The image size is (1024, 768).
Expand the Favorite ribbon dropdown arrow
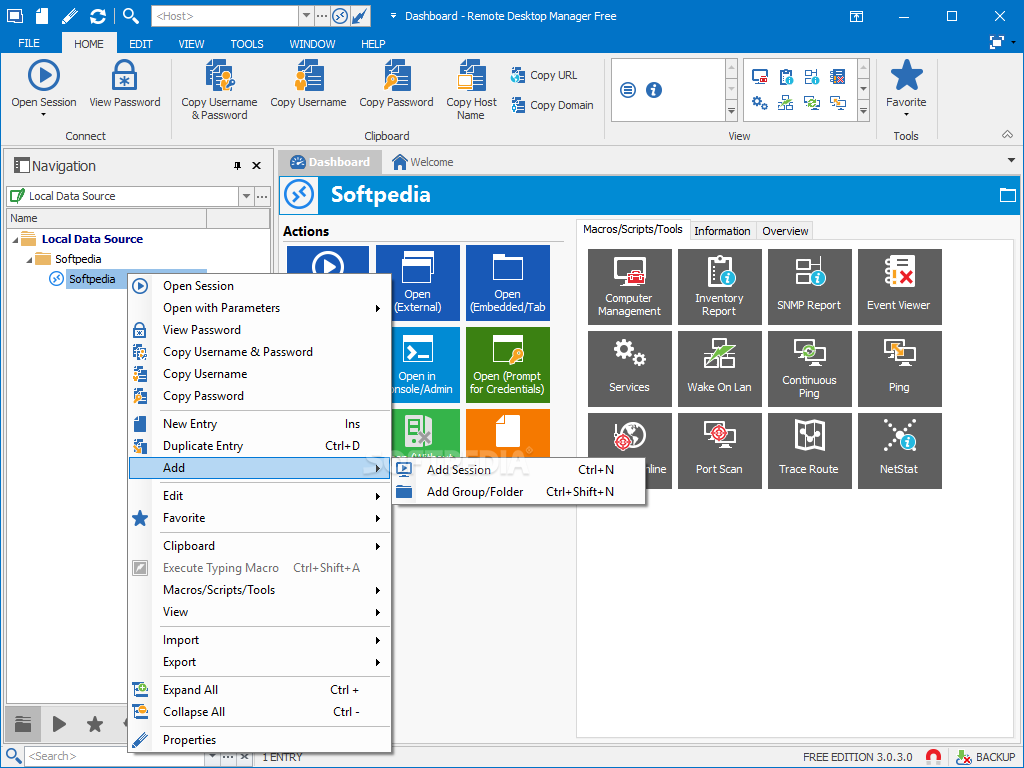pyautogui.click(x=906, y=115)
